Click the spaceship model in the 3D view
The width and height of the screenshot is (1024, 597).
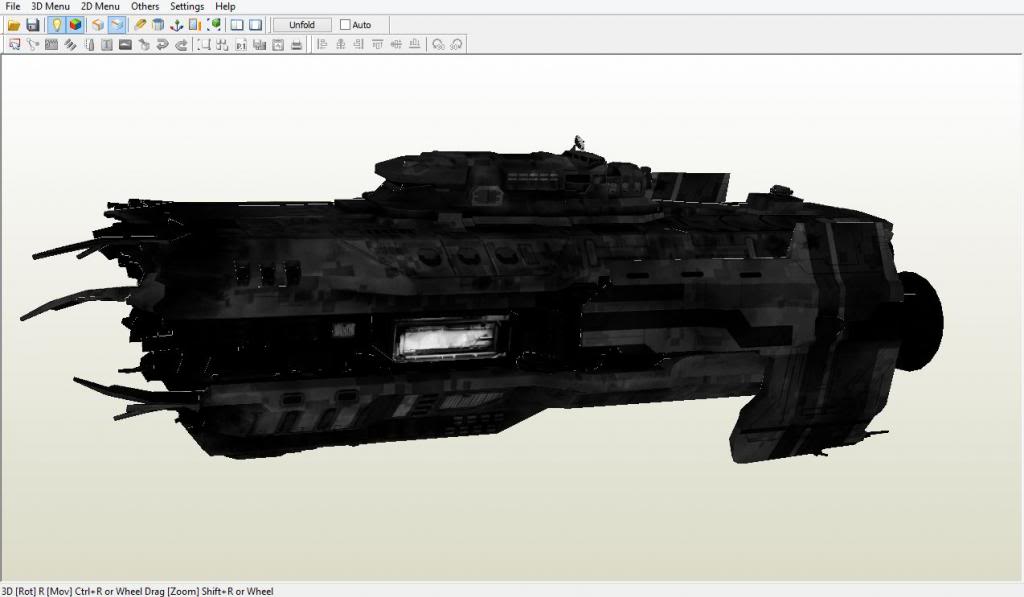(483, 300)
